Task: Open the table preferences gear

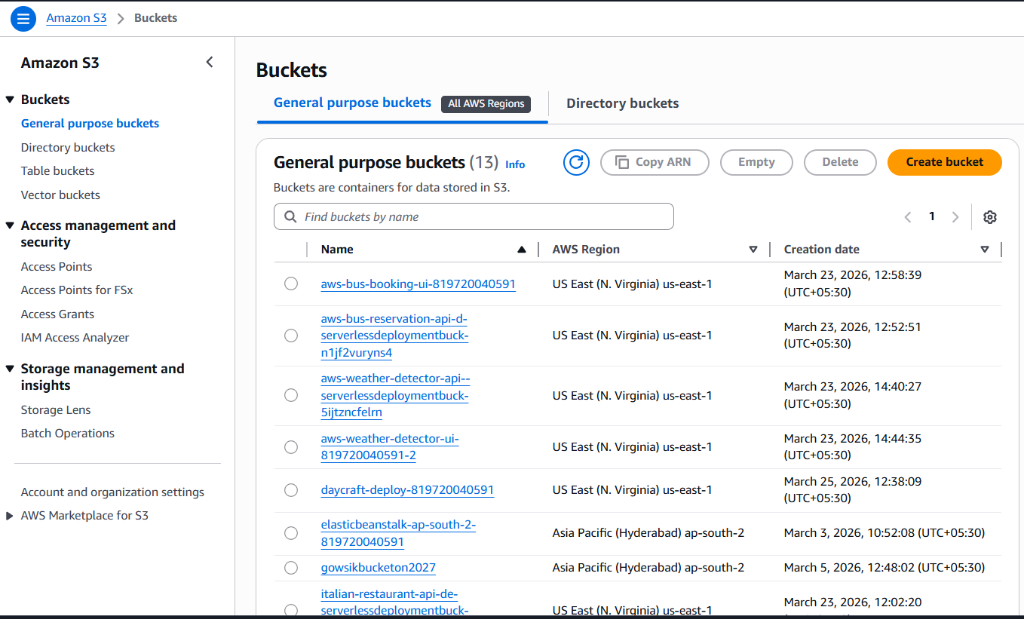Action: pos(989,216)
